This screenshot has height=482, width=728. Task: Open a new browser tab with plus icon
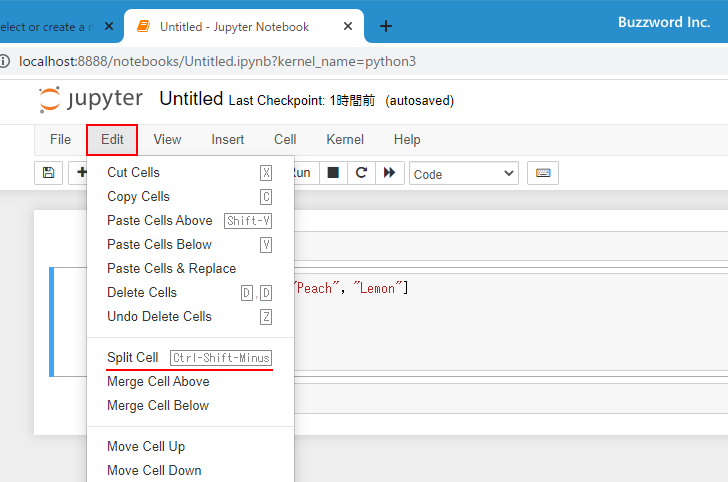[x=385, y=26]
